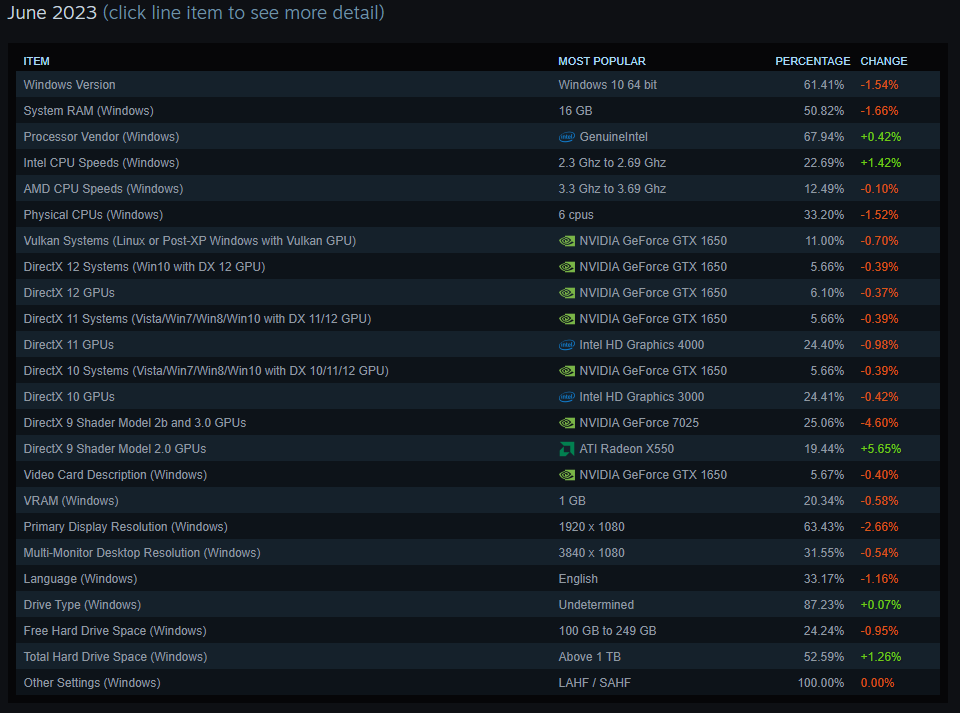The height and width of the screenshot is (713, 960).
Task: Open the System RAM (Windows) line item
Action: click(478, 111)
